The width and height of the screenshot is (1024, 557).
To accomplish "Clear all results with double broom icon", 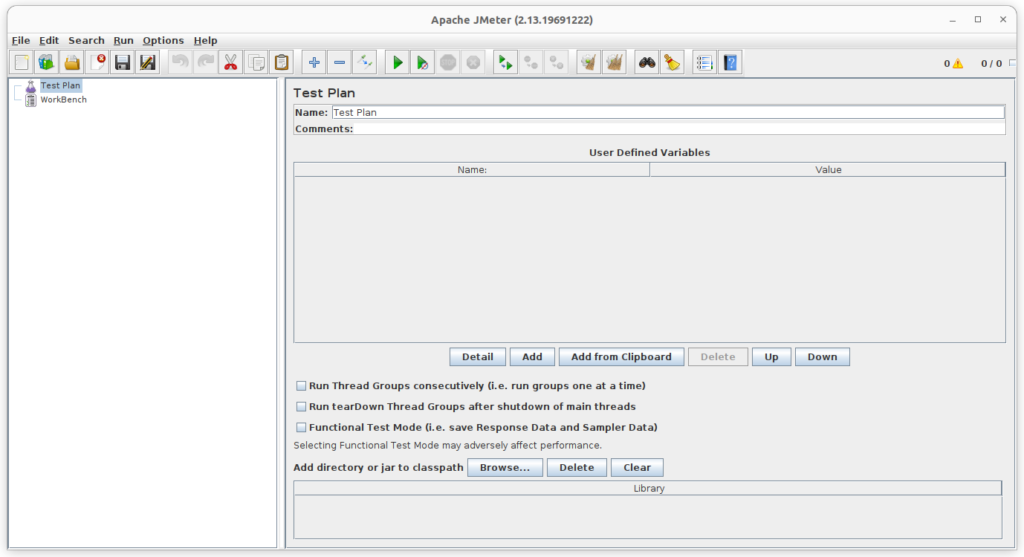I will pyautogui.click(x=615, y=63).
